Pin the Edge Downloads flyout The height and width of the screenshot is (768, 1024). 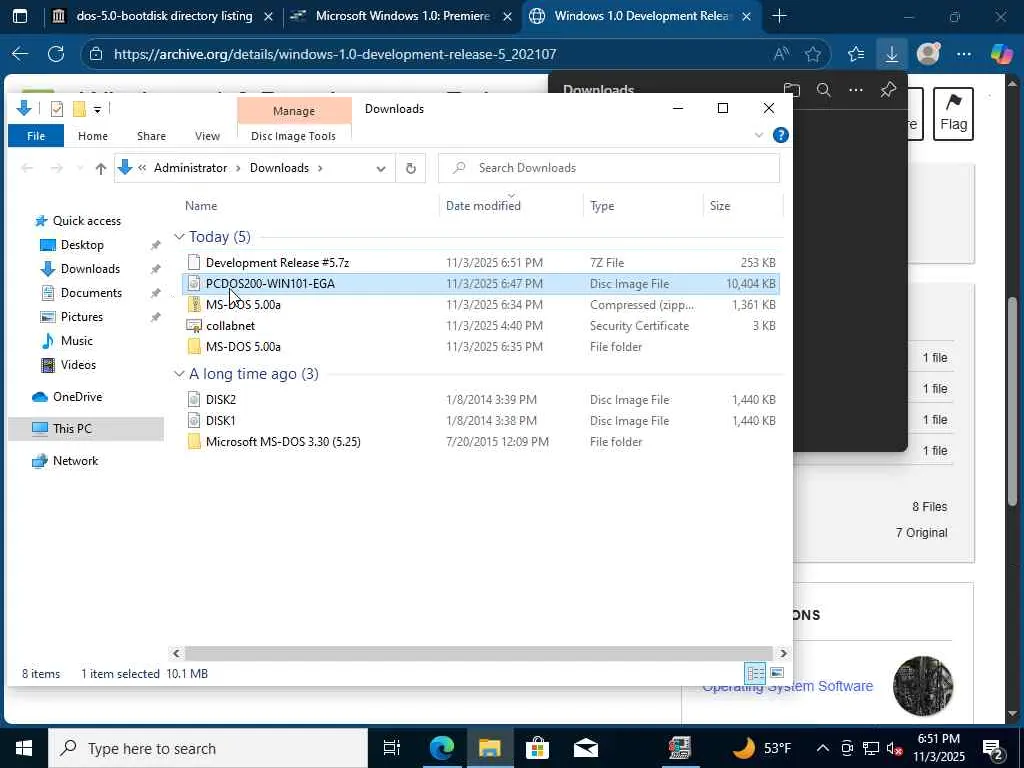[888, 90]
